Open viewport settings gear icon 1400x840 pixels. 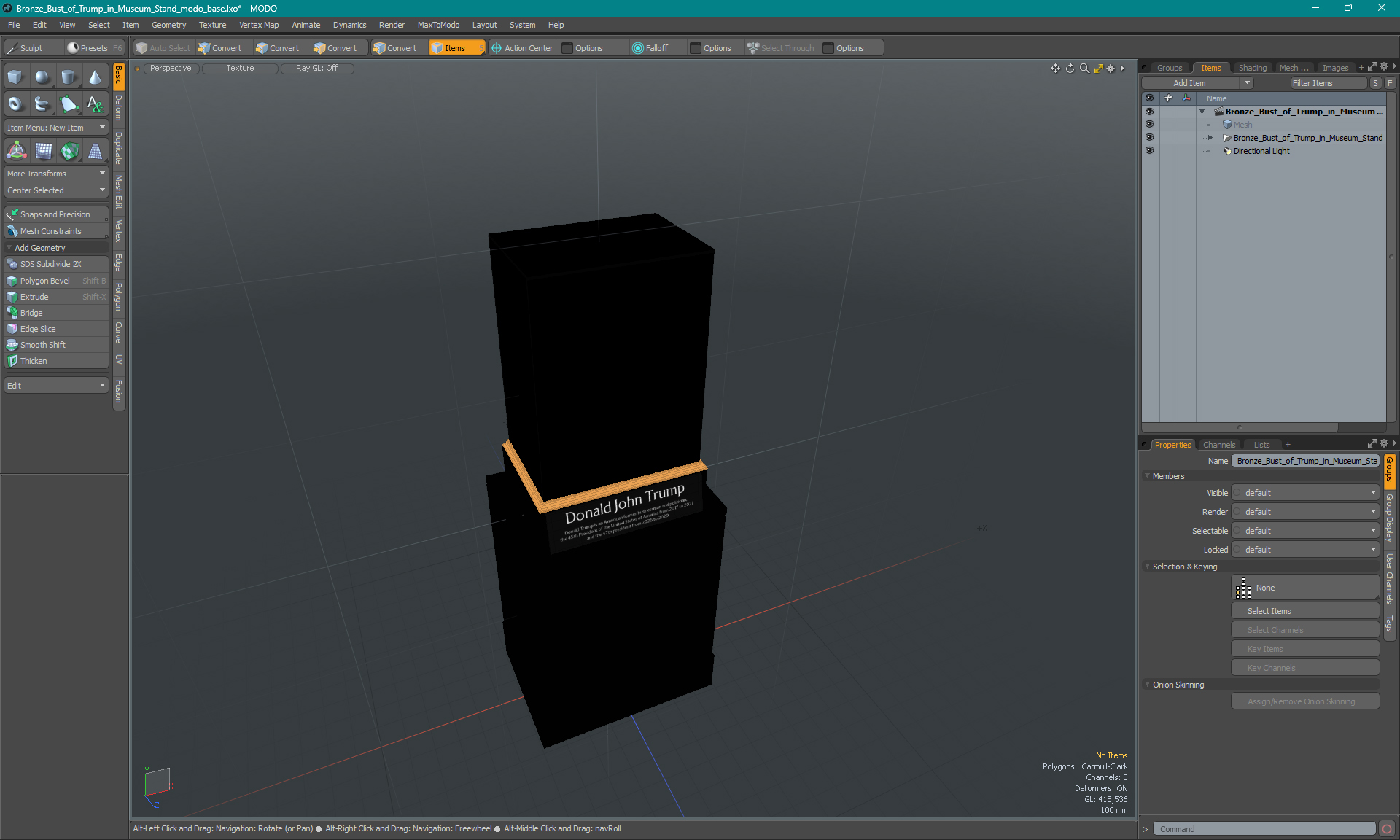click(1111, 69)
